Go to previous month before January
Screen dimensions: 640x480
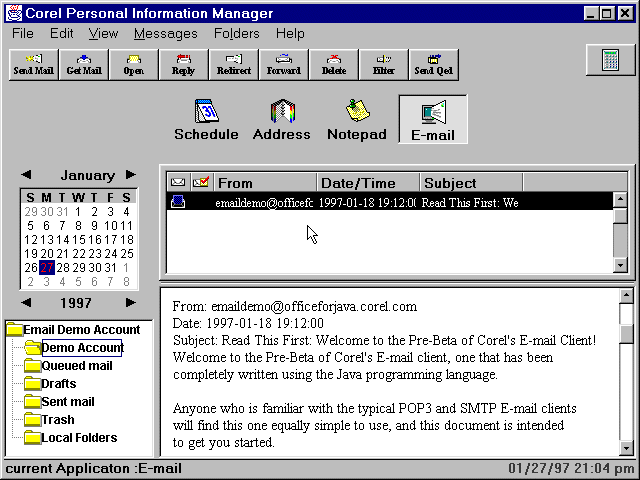(26, 175)
